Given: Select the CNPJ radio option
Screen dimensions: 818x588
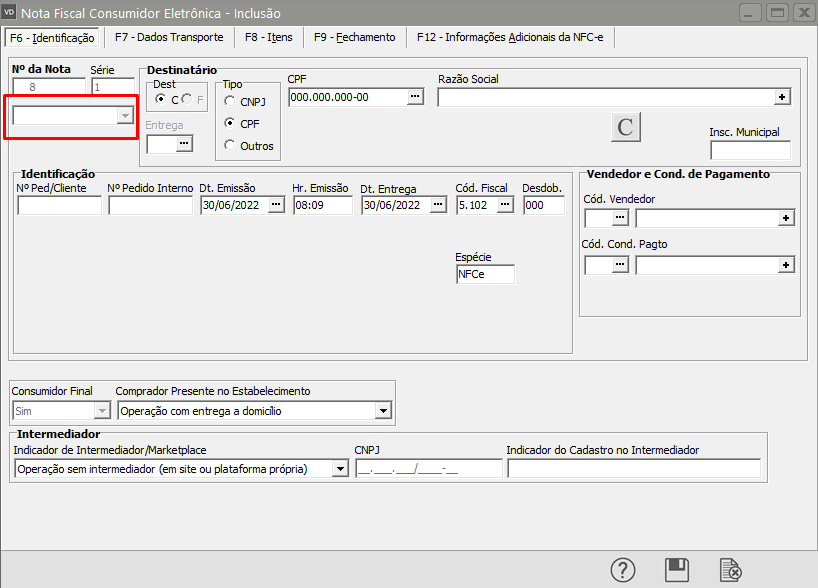Looking at the screenshot, I should (231, 102).
